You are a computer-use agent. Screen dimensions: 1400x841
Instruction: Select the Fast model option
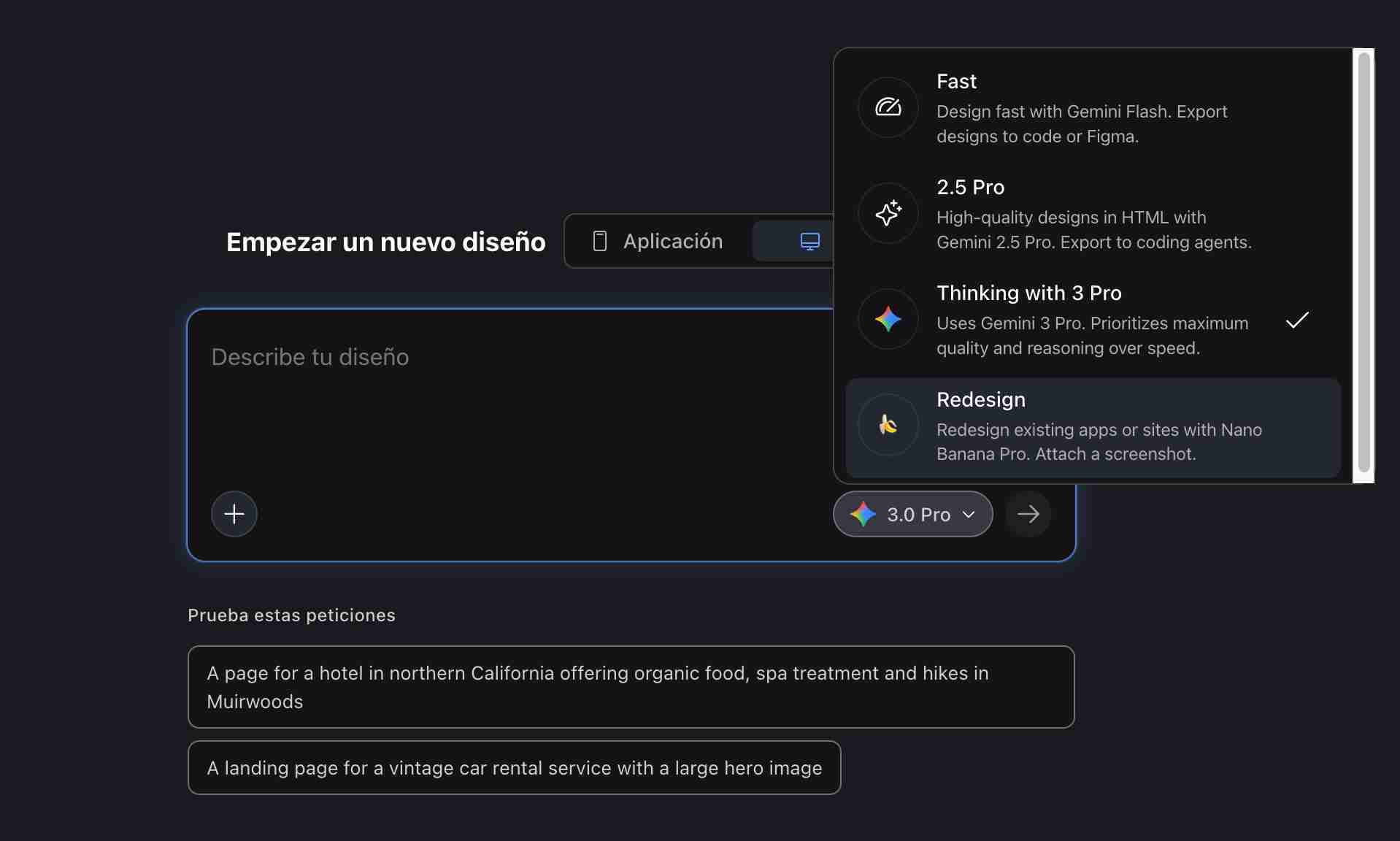coord(1093,108)
